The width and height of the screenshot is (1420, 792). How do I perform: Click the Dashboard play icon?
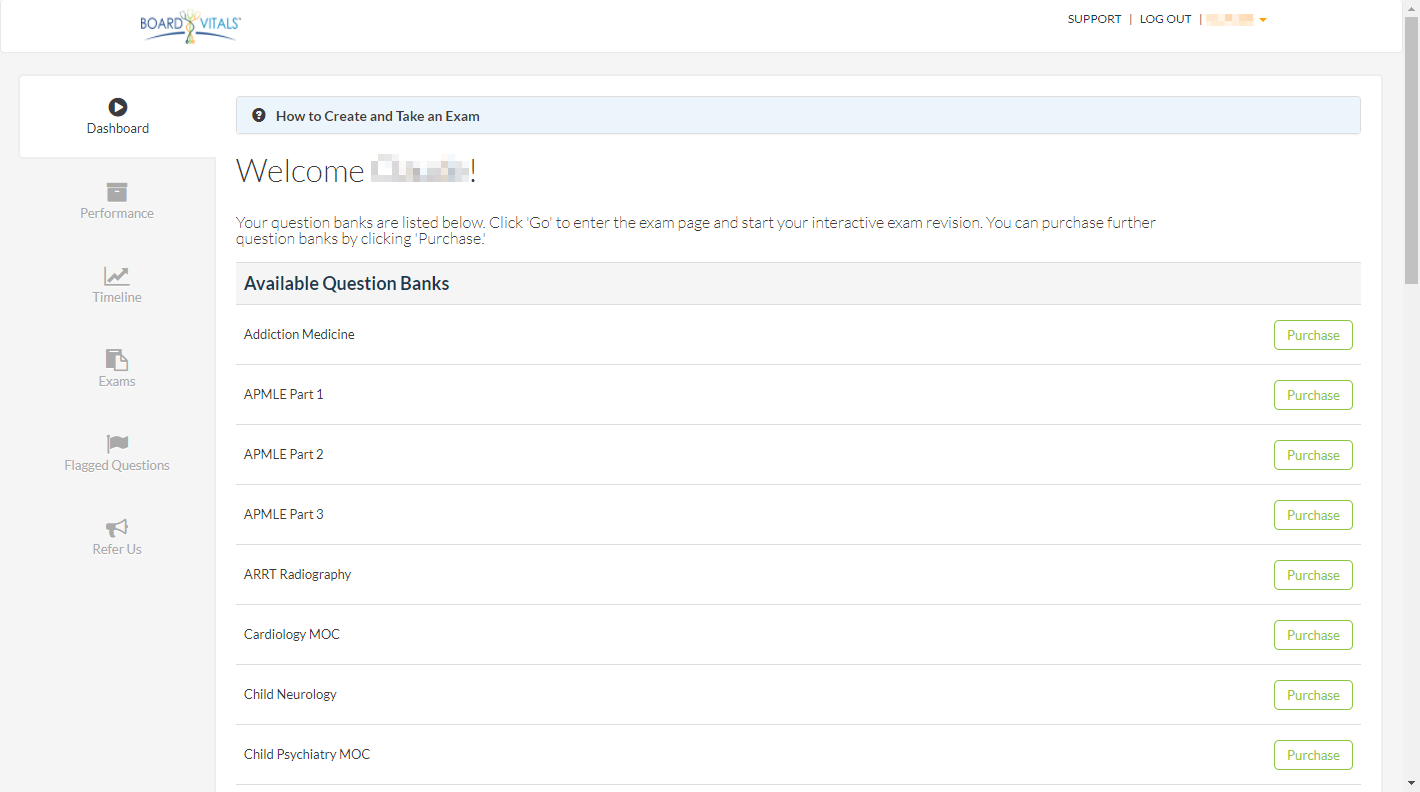pos(118,107)
